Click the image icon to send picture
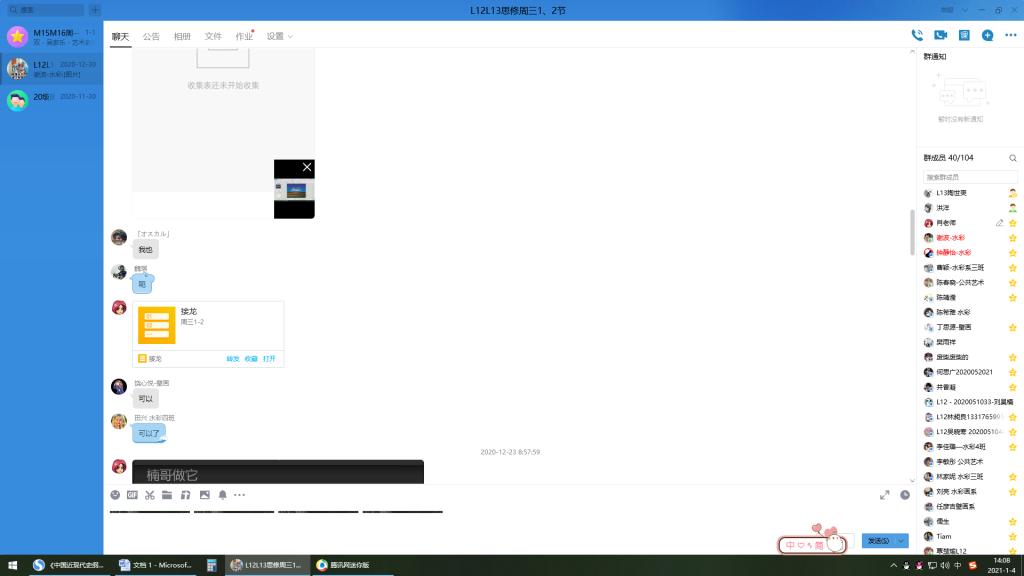The width and height of the screenshot is (1024, 576). pyautogui.click(x=205, y=495)
